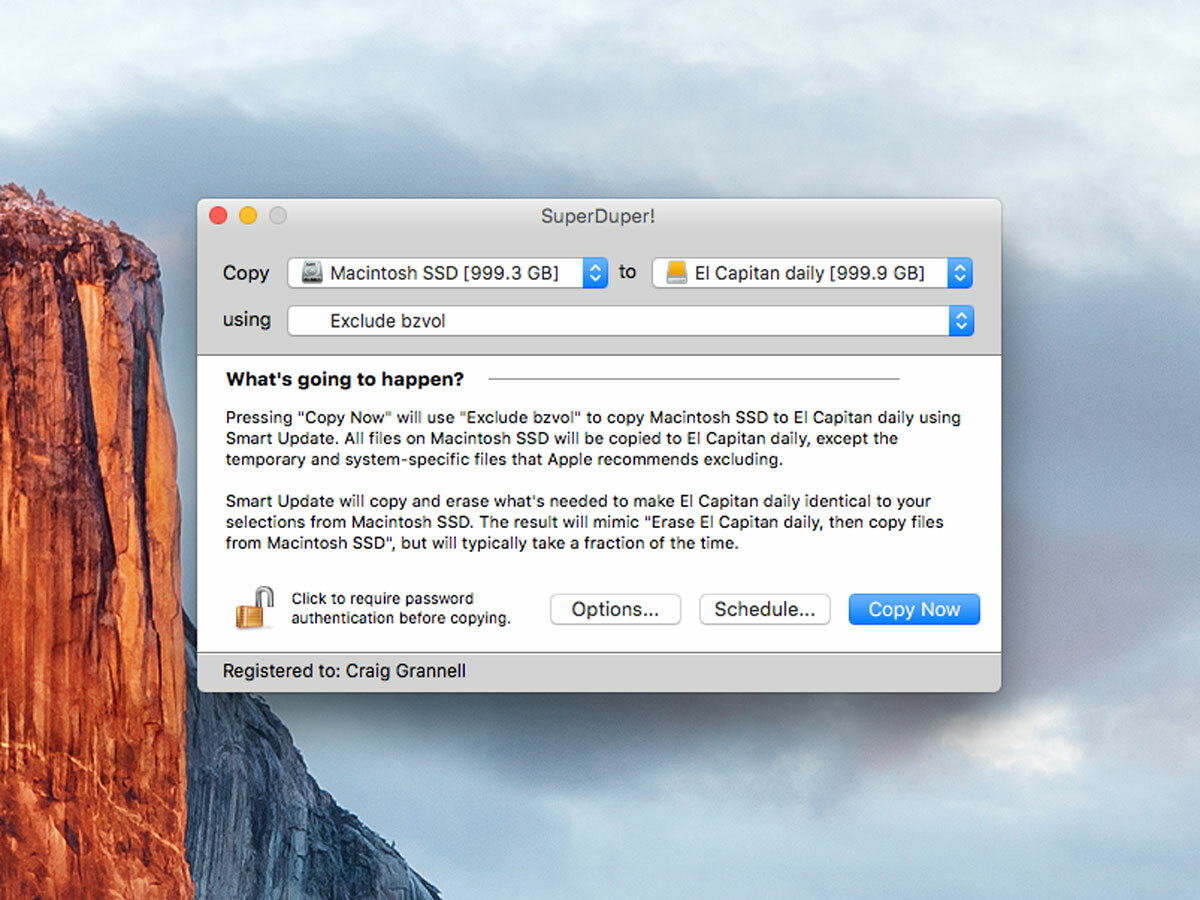Click the 'using' label

click(247, 320)
